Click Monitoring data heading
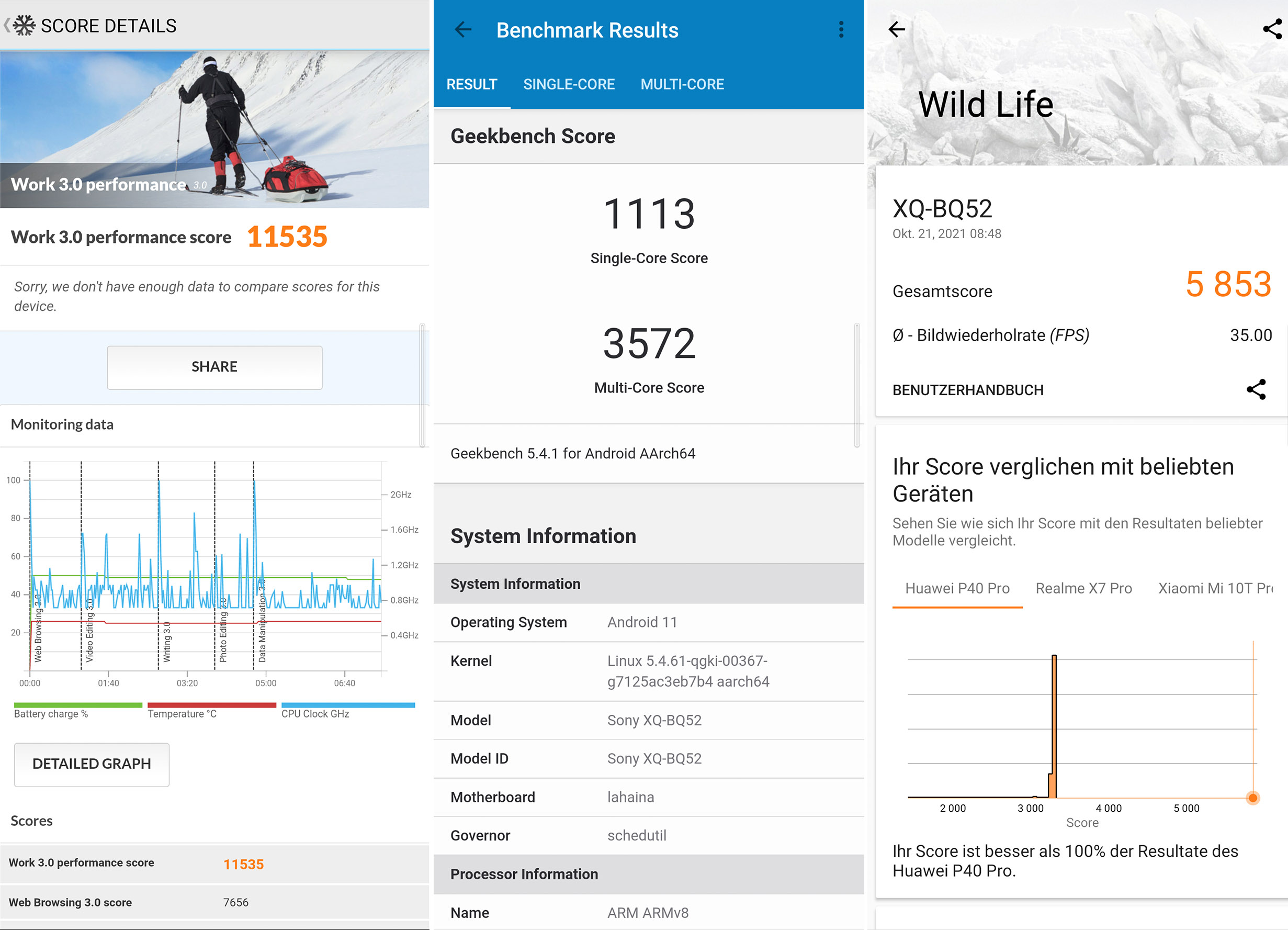The image size is (1288, 930). (x=62, y=425)
